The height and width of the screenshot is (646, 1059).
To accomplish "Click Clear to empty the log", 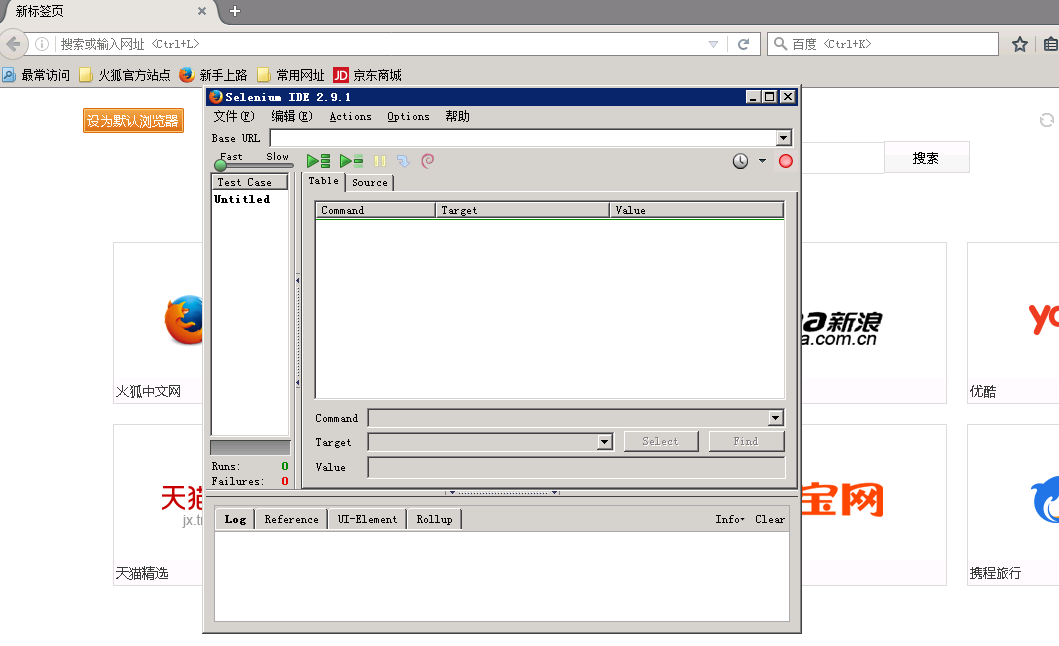I will (x=770, y=519).
